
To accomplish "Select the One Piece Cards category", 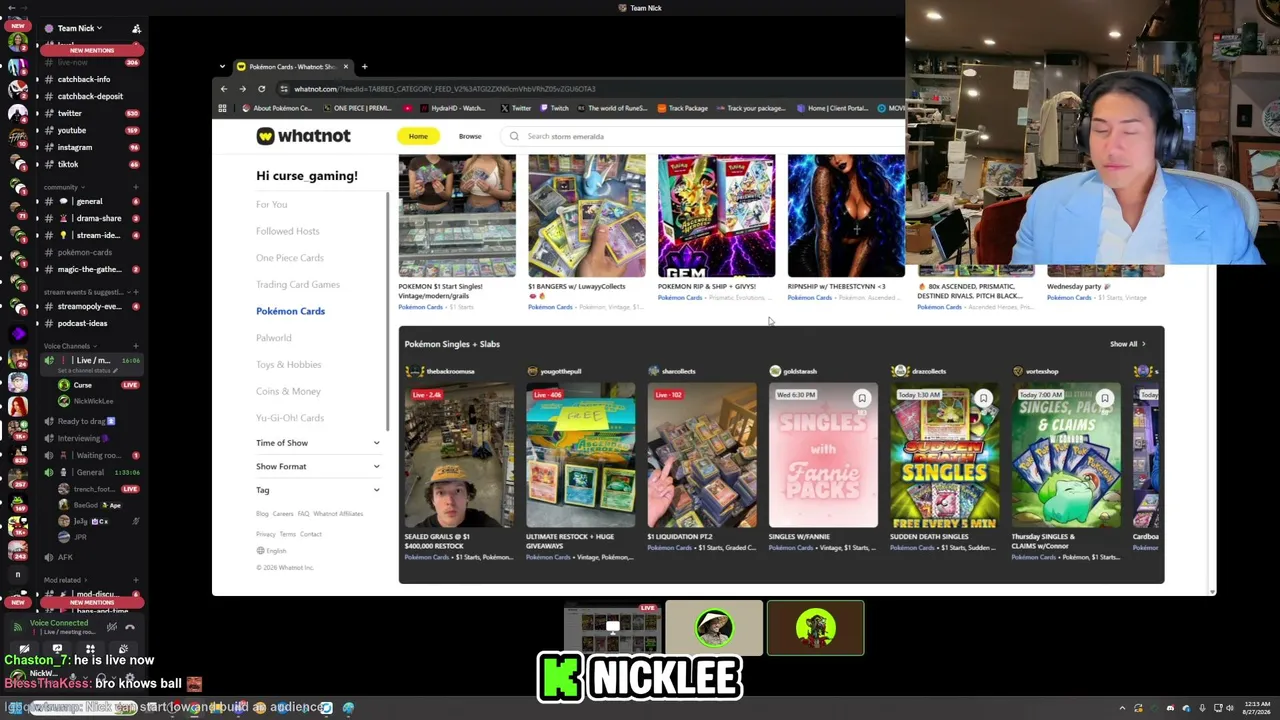I will (290, 258).
